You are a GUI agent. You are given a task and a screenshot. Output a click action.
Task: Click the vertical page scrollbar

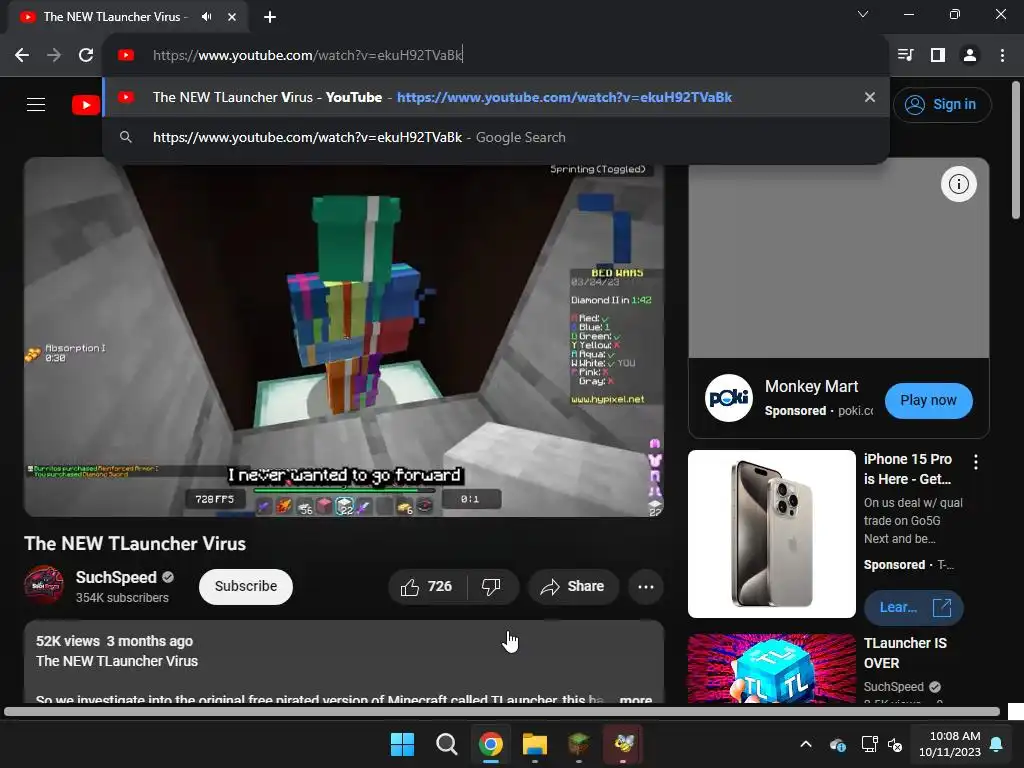1016,151
